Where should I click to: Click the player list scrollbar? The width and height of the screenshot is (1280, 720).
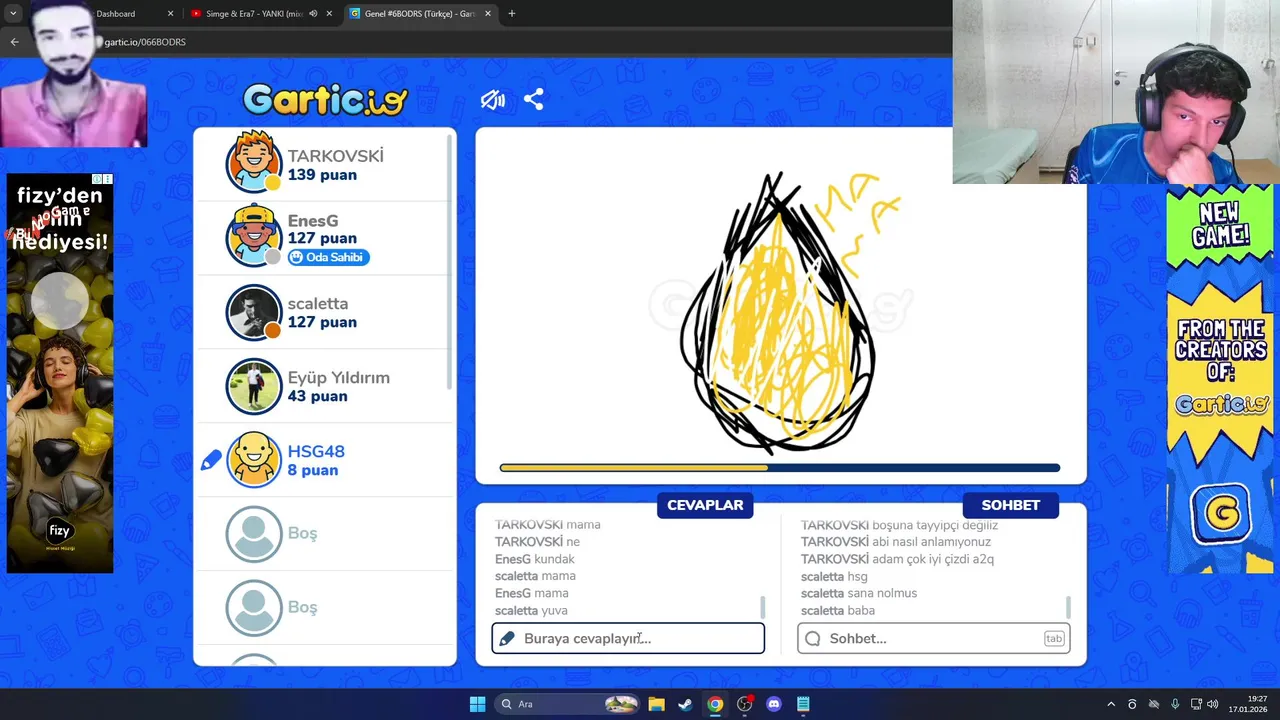tap(449, 262)
